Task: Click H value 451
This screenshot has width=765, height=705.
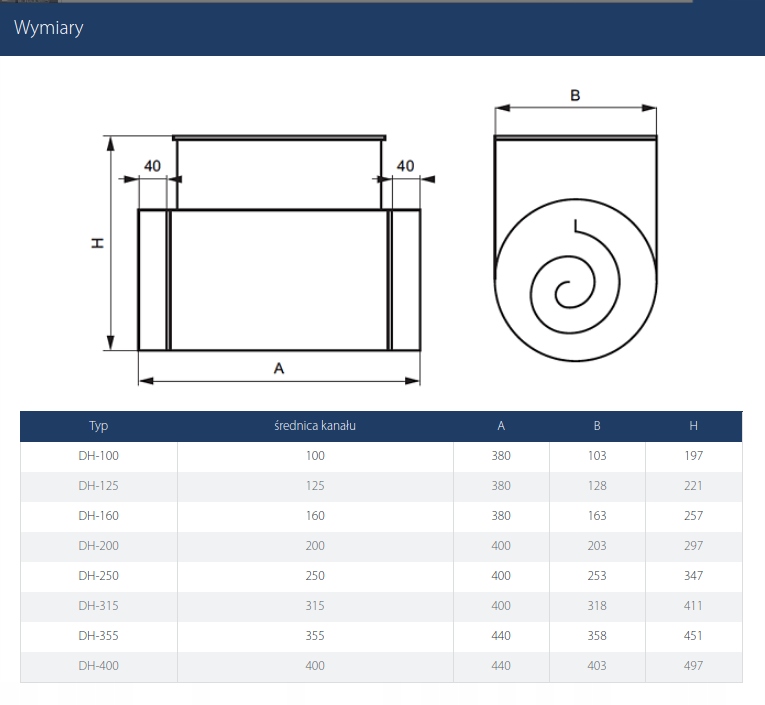Action: click(x=693, y=636)
